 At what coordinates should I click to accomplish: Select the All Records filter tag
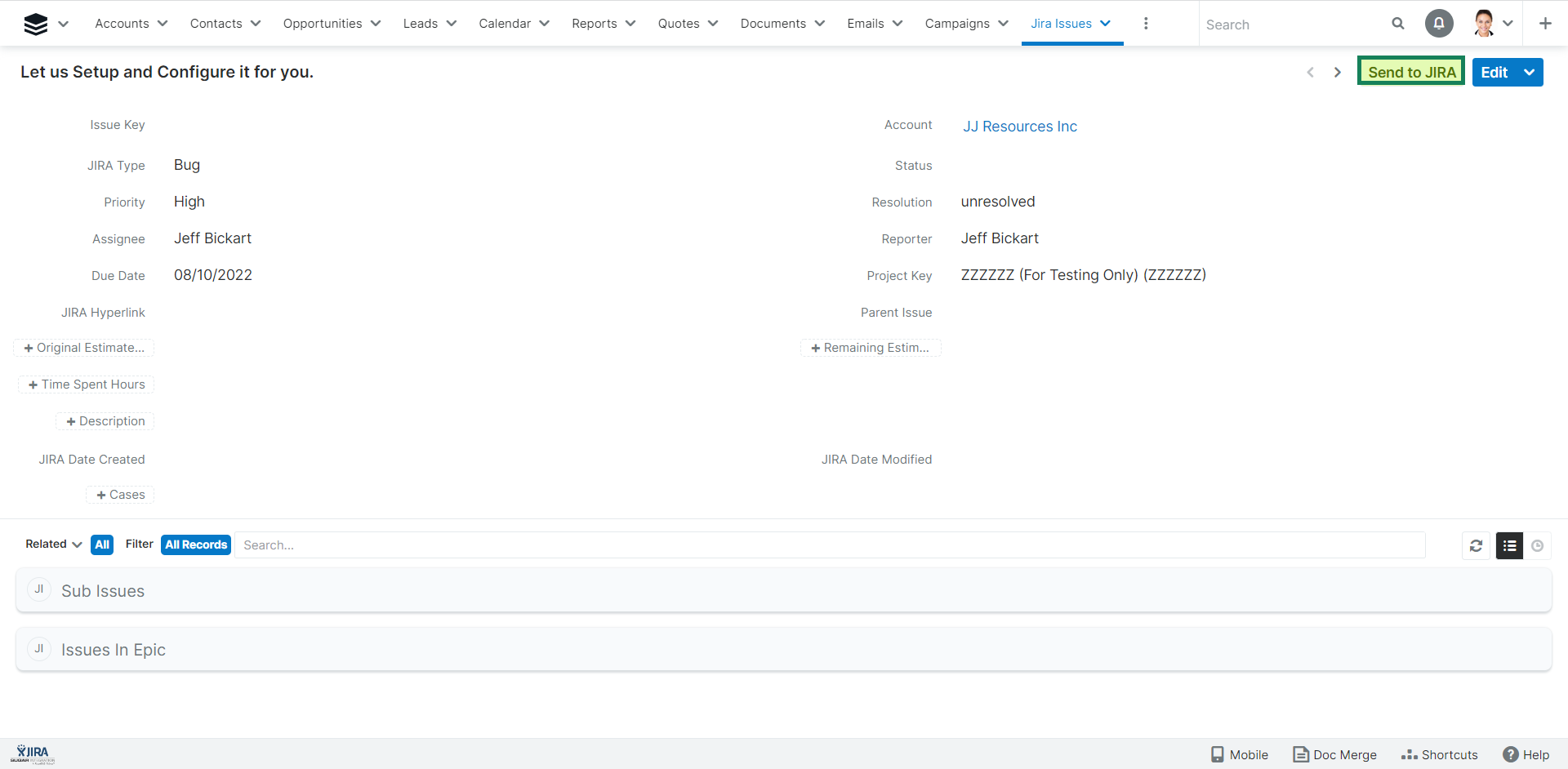coord(196,545)
